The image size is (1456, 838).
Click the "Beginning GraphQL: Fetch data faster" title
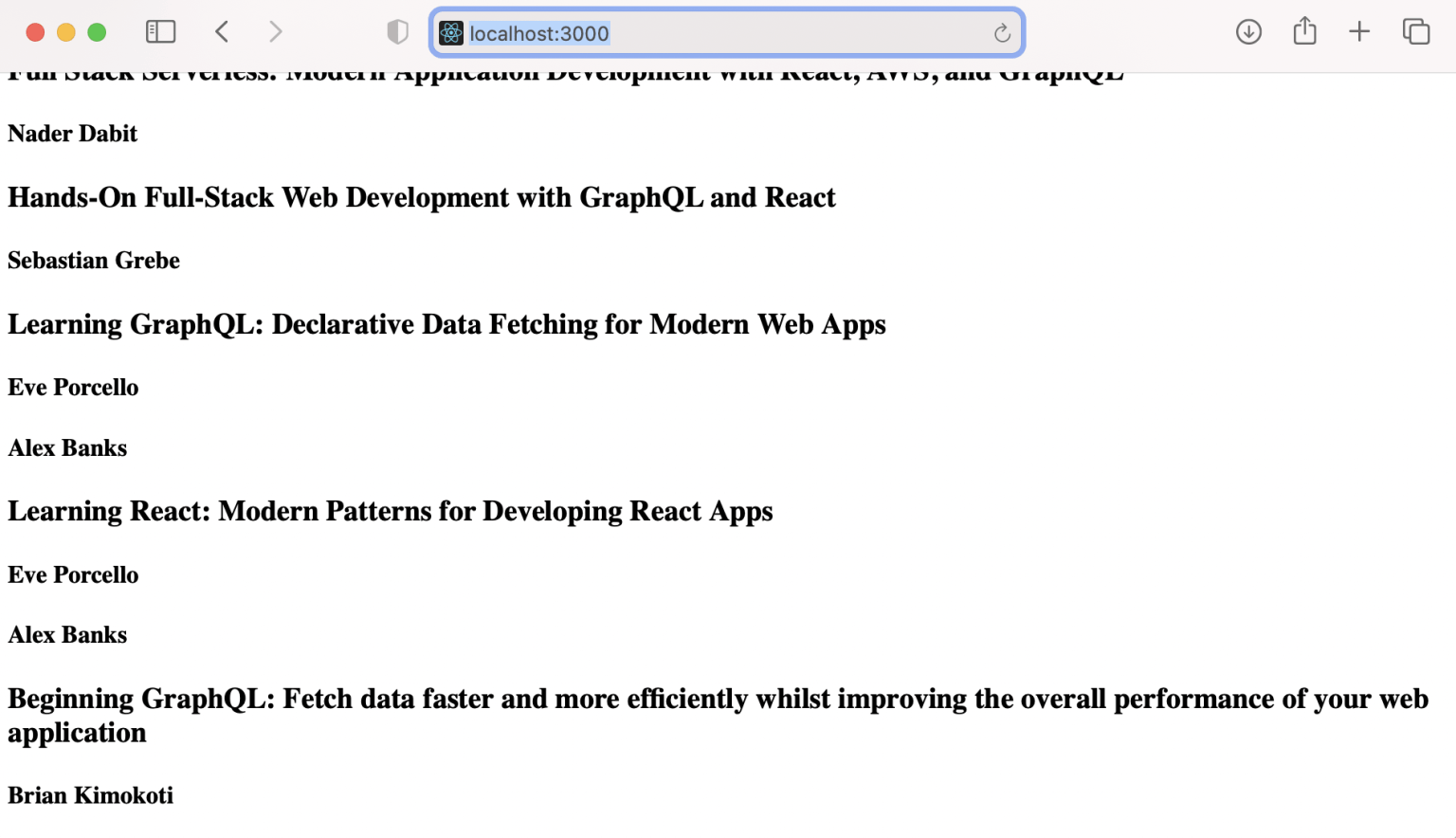tap(718, 716)
